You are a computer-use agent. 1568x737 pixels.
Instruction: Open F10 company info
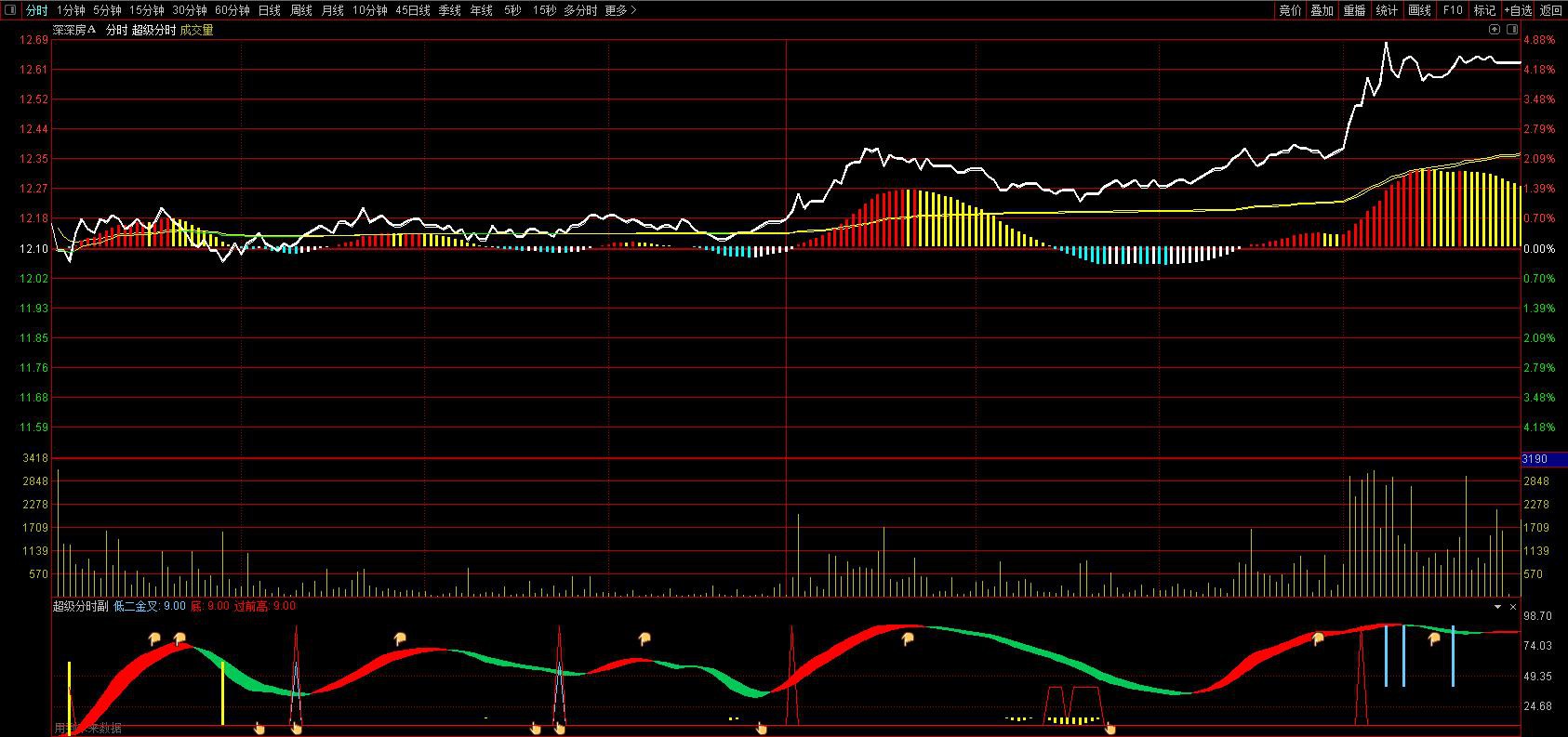pyautogui.click(x=1453, y=10)
